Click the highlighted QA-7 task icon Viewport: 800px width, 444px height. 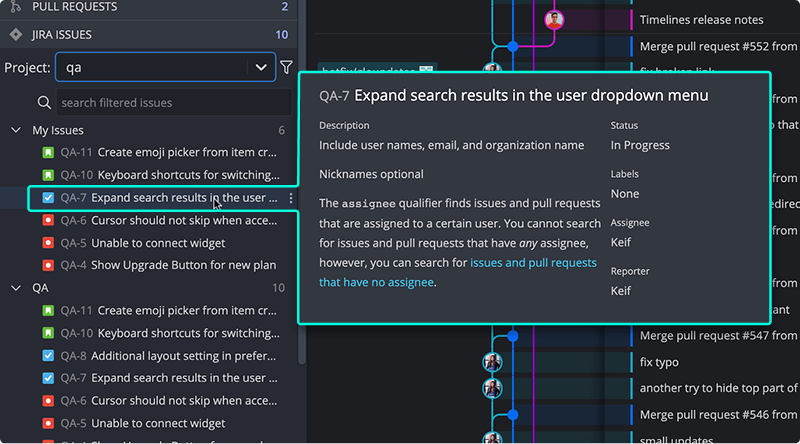point(48,198)
